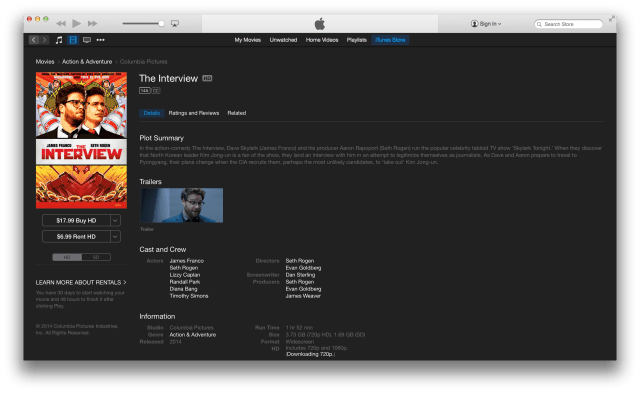Go to Movies breadcrumb
The height and width of the screenshot is (393, 640).
(x=45, y=62)
